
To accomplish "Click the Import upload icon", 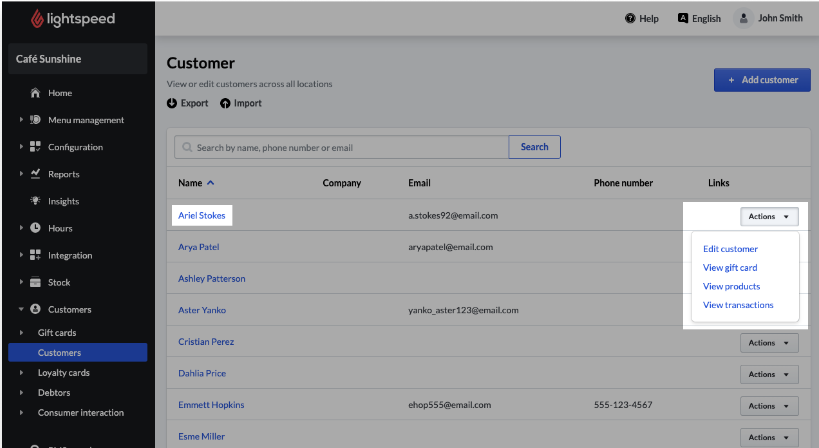I will [x=225, y=103].
